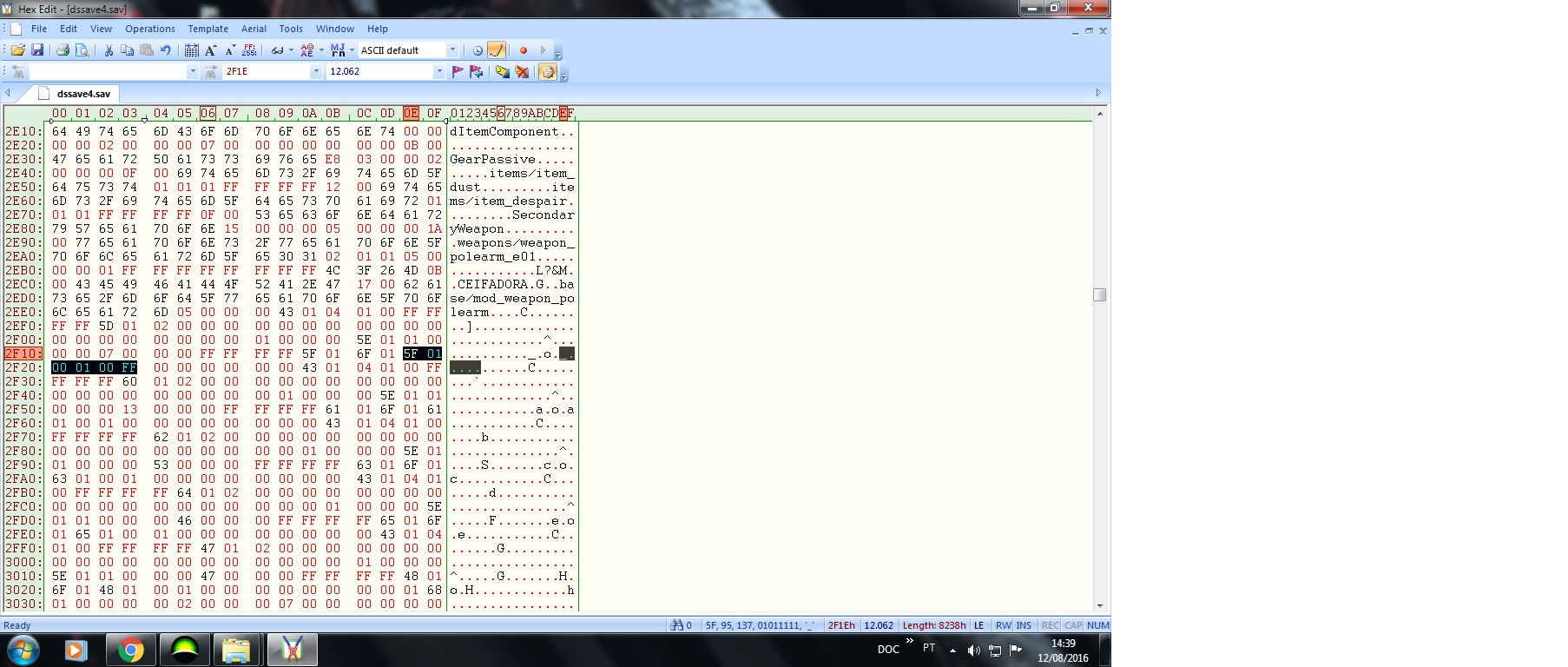The height and width of the screenshot is (667, 1568).
Task: Start macro recording with red dot icon
Action: coord(523,50)
